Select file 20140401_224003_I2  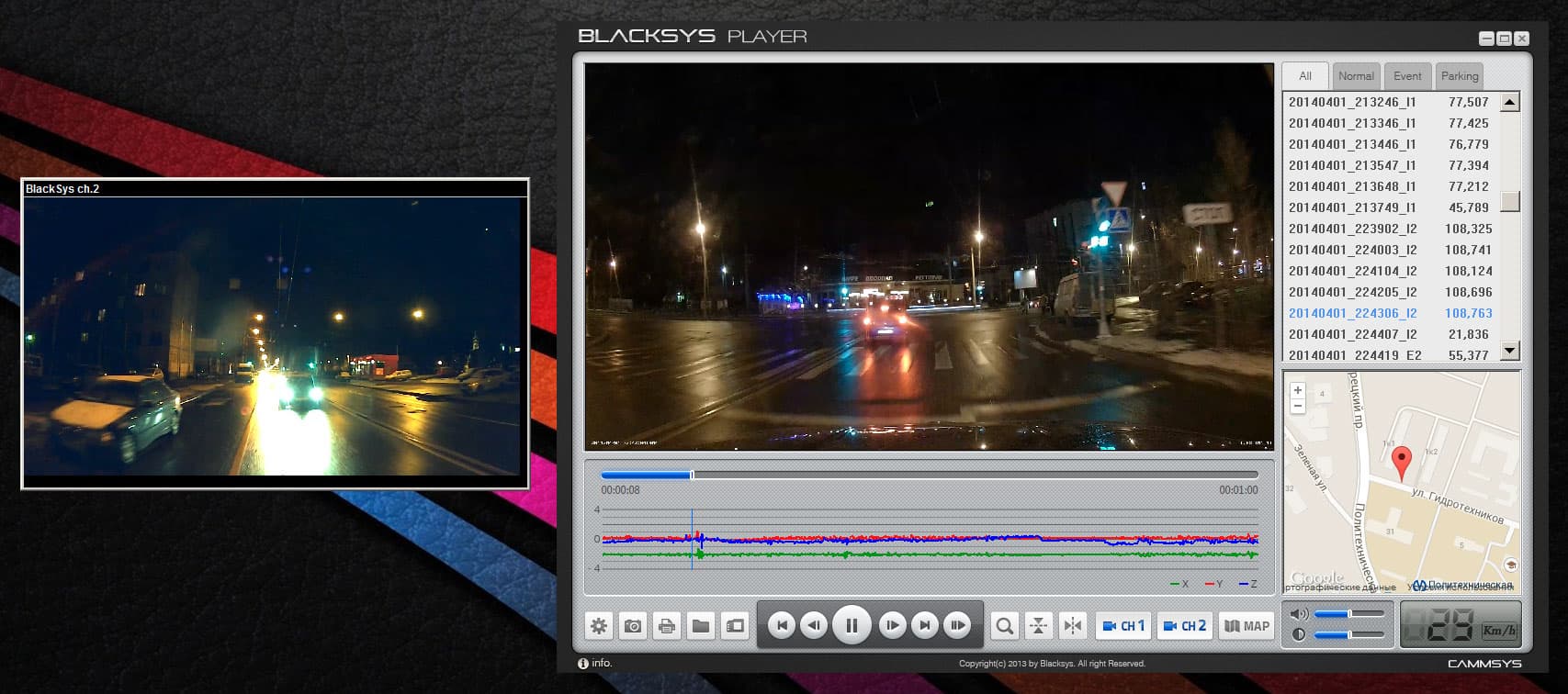tap(1391, 250)
